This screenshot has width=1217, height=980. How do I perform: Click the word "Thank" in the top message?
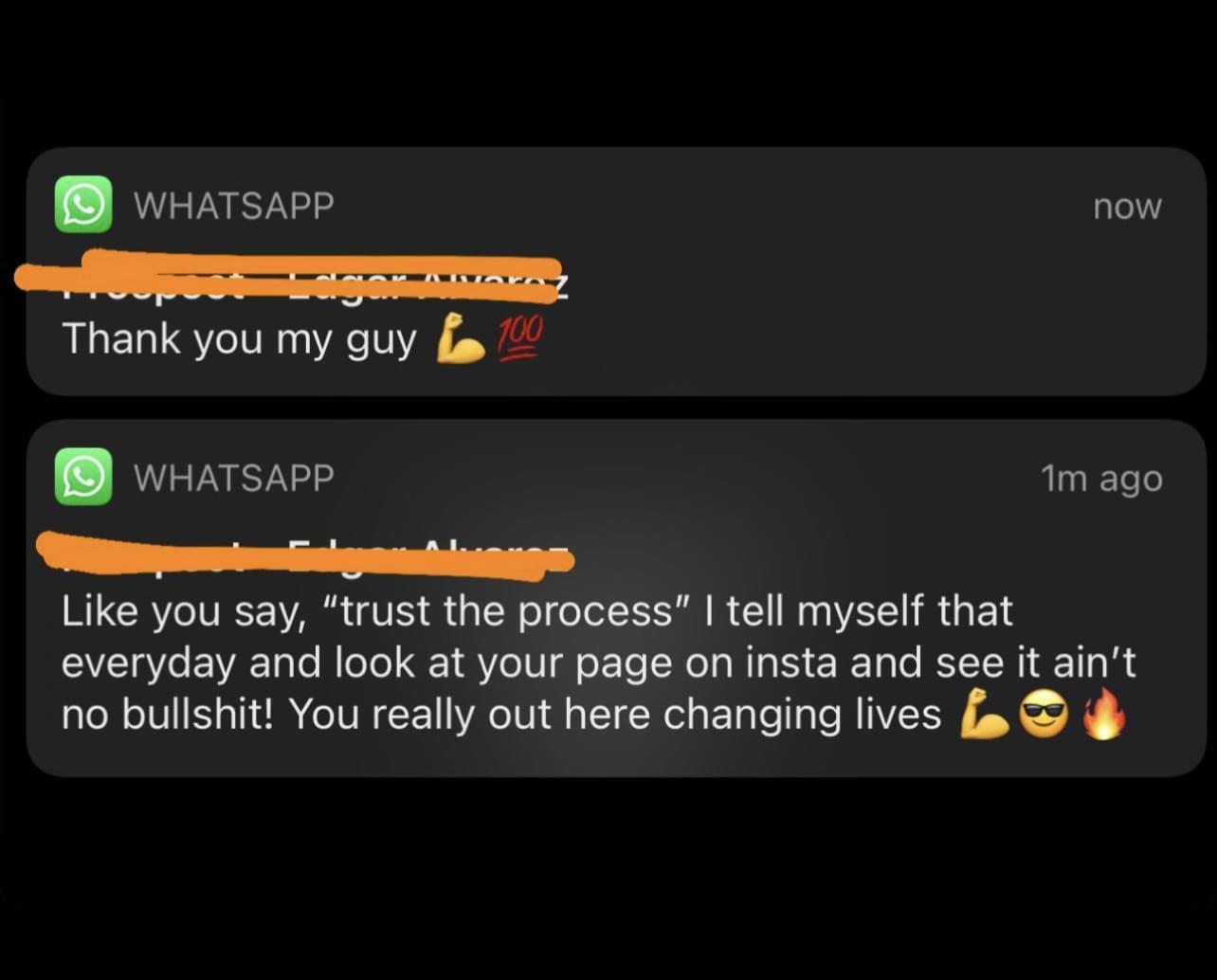tap(122, 338)
